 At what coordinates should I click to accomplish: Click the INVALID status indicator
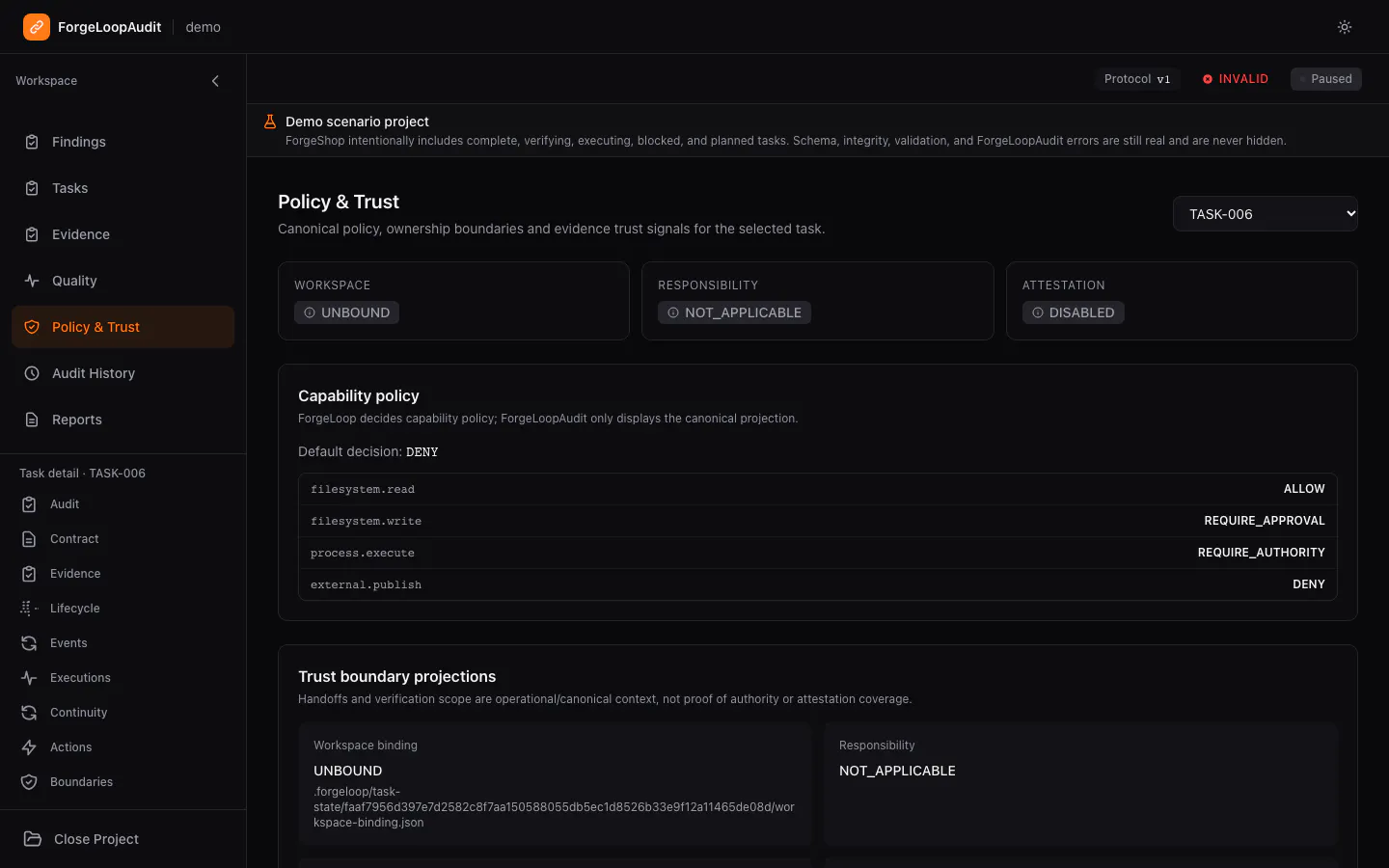click(x=1236, y=79)
